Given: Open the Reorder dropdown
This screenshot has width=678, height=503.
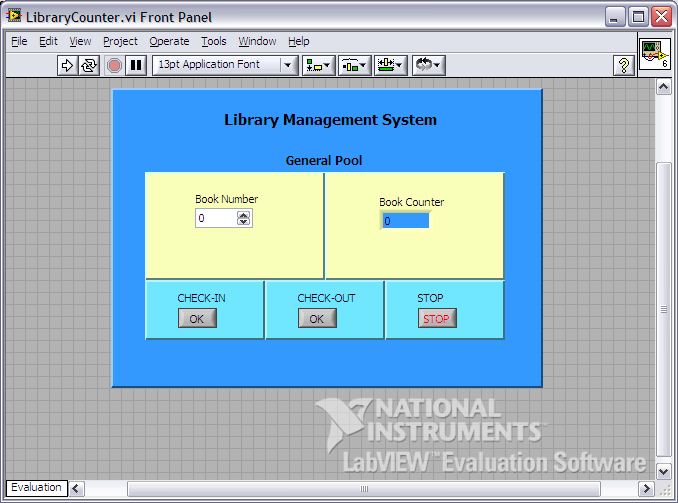Looking at the screenshot, I should pos(428,65).
